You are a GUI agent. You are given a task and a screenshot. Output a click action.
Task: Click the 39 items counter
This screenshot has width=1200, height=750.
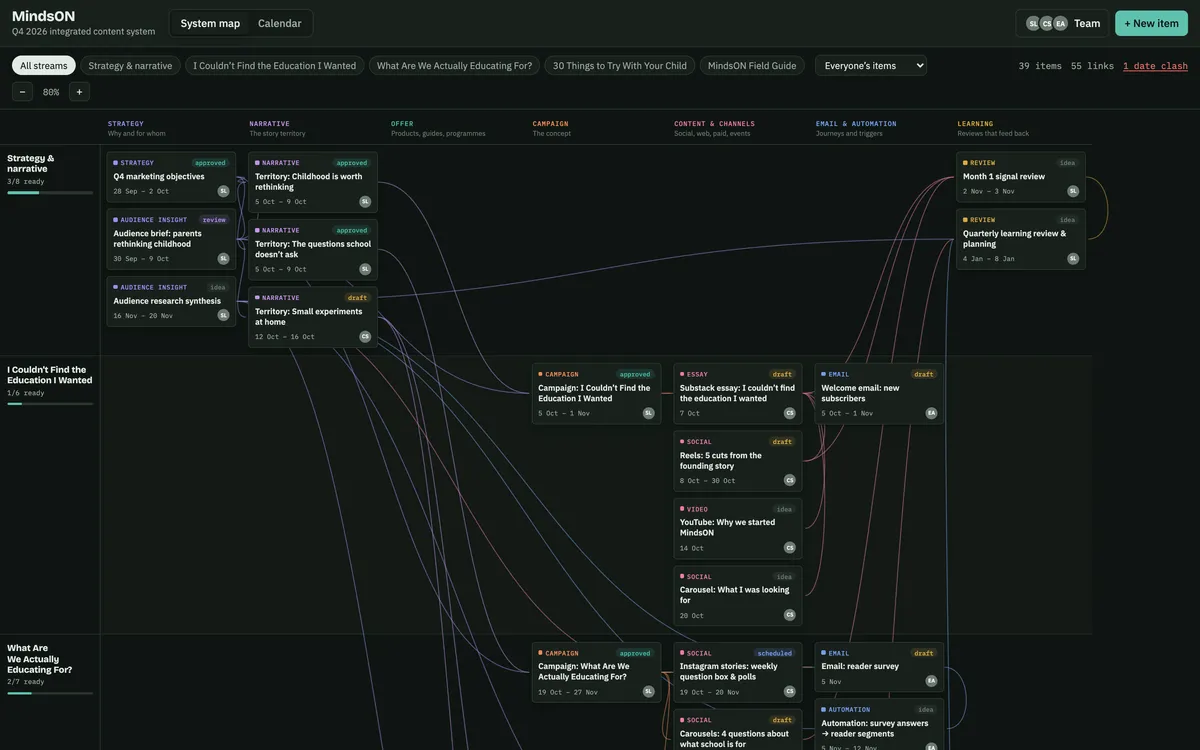[x=1040, y=66]
